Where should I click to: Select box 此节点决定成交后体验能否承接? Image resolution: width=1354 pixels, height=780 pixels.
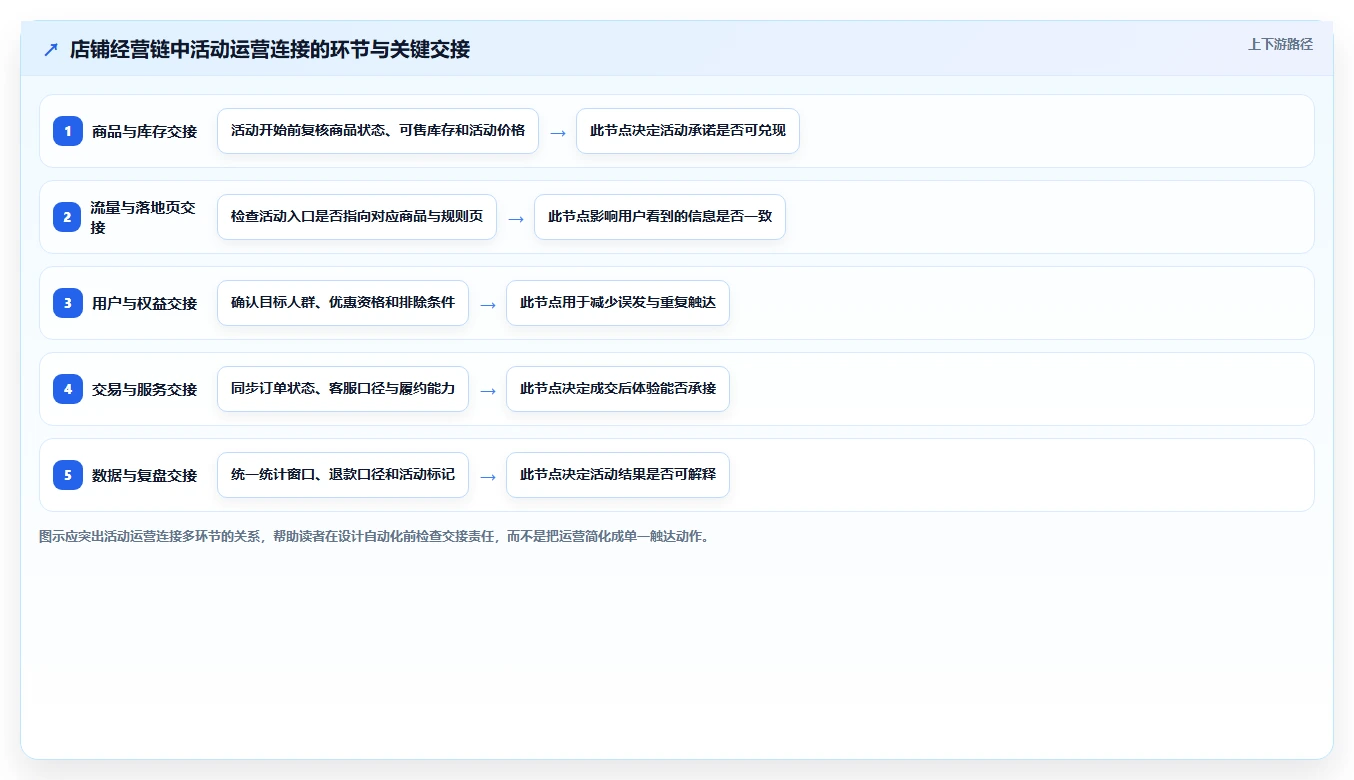[x=618, y=389]
